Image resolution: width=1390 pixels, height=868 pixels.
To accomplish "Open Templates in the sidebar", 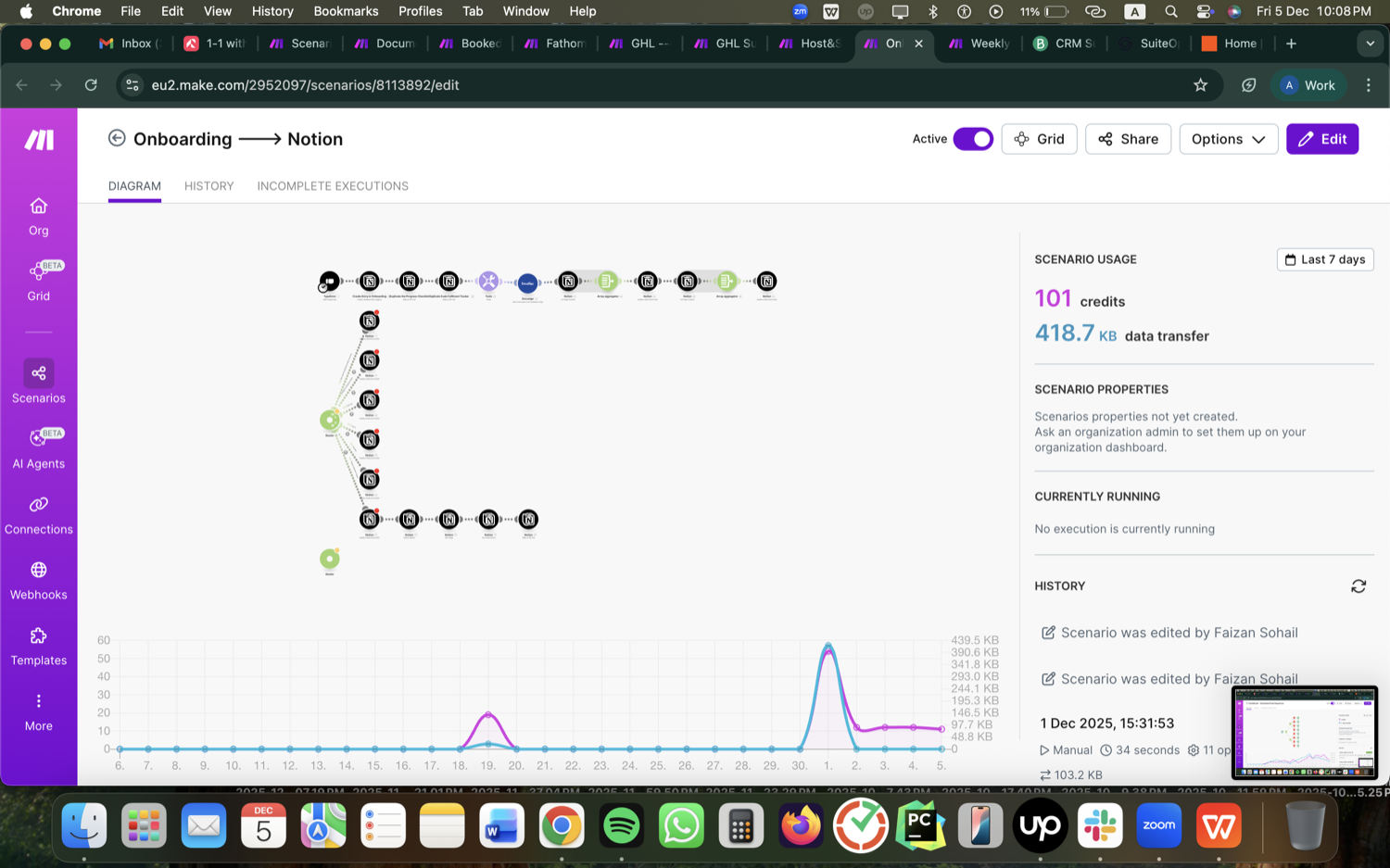I will [x=38, y=647].
